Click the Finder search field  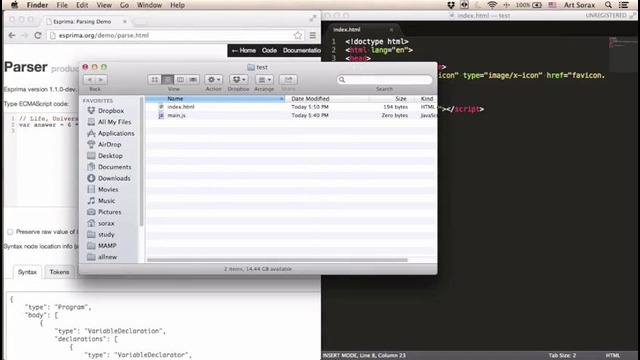(384, 80)
